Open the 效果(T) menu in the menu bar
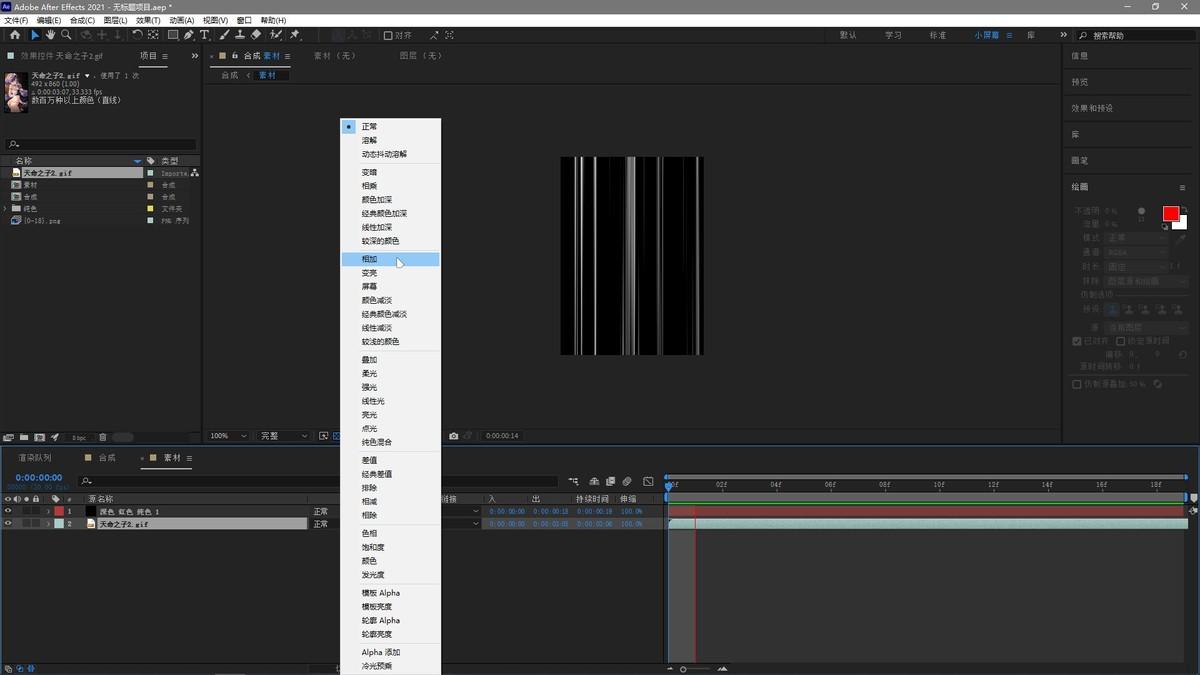 [148, 20]
